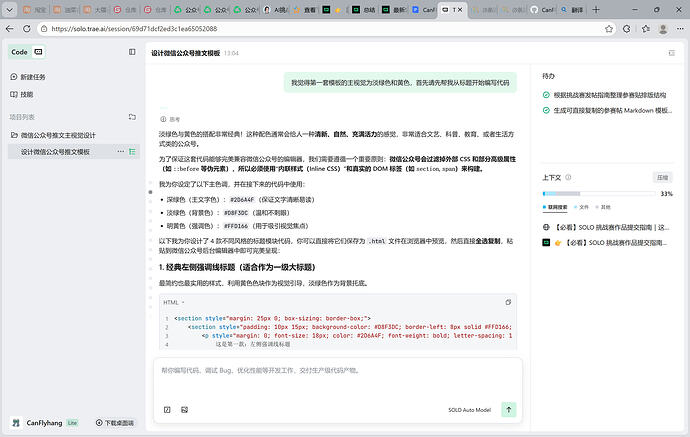
Task: Select the 联网搜索 context filter tab
Action: 560,207
